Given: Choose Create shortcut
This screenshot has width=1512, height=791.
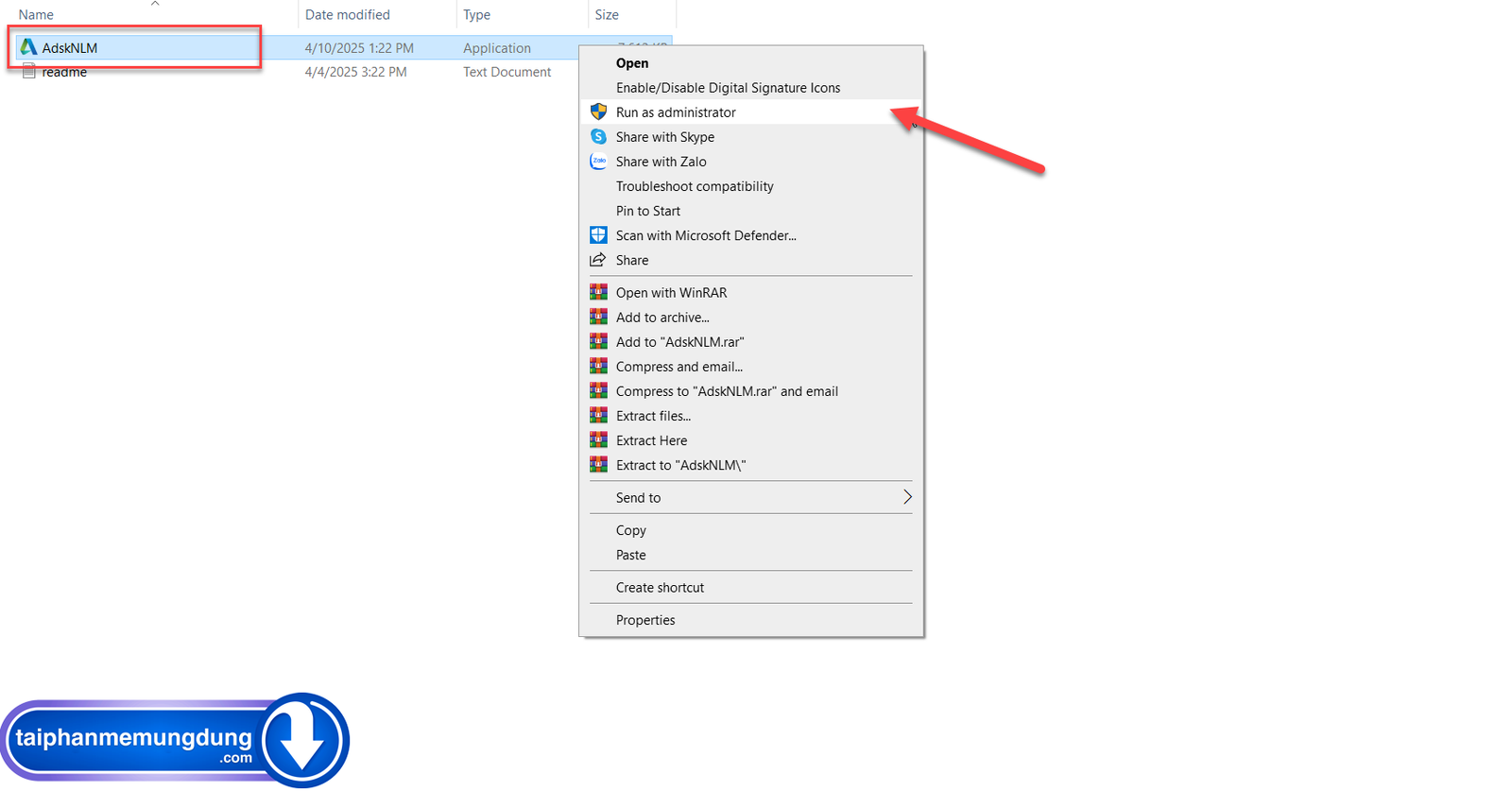Looking at the screenshot, I should (x=751, y=588).
